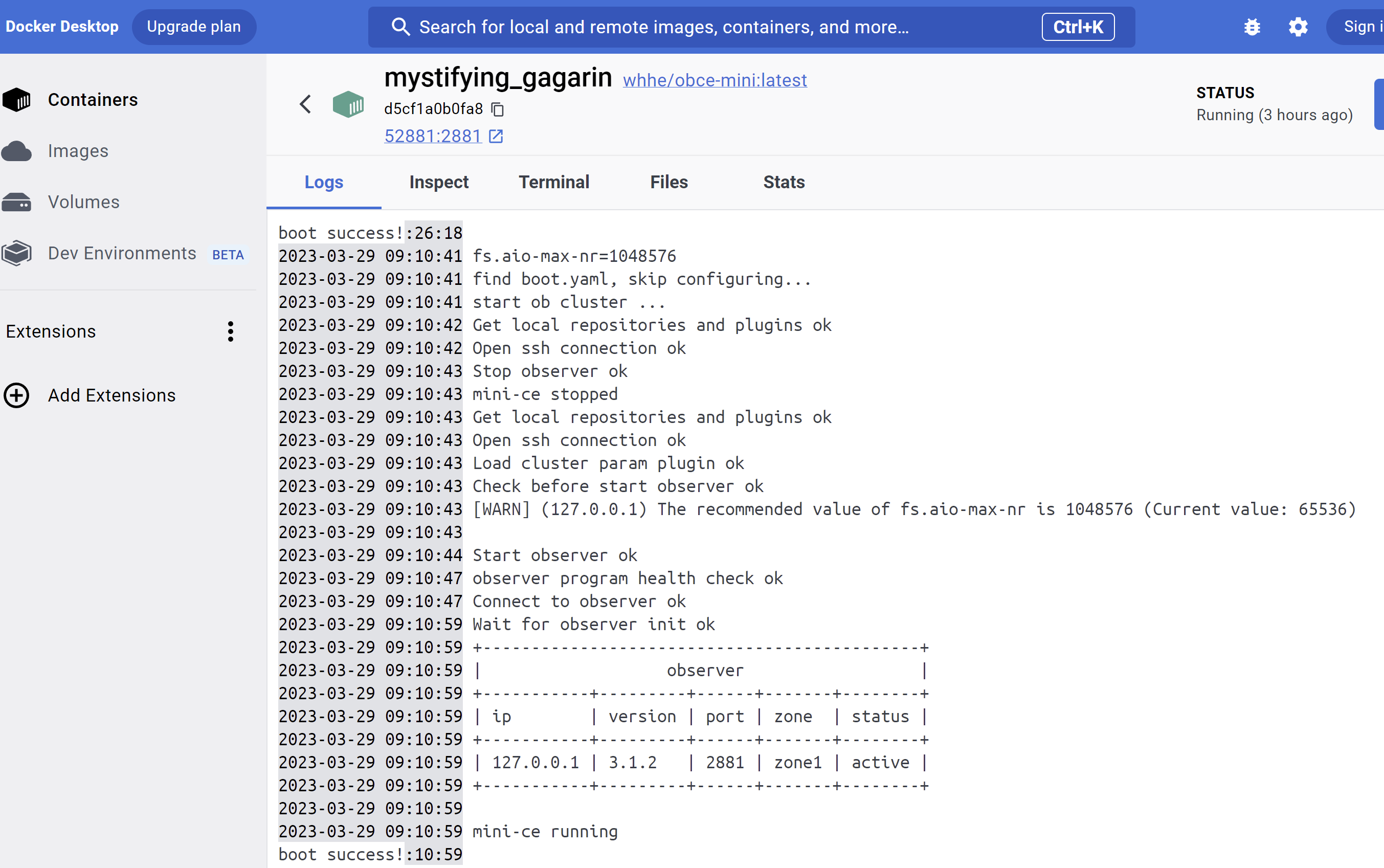
Task: Click the Volumes drive icon in sidebar
Action: [17, 202]
